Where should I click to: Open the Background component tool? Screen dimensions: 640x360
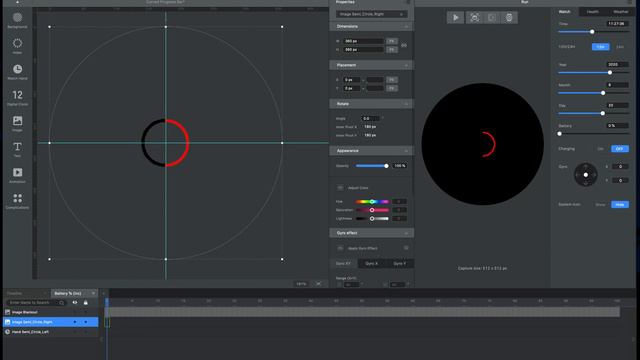click(17, 20)
